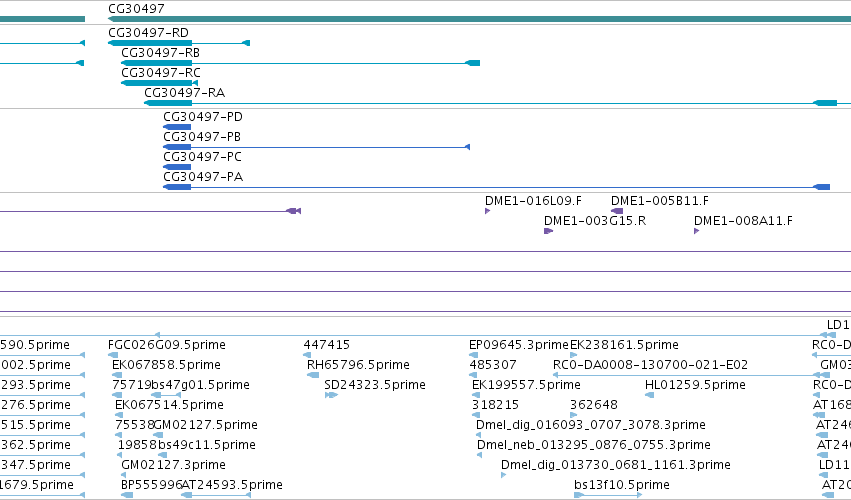Select Dmel_dig_013730_0681_1161.3prime label
This screenshot has height=500, width=851.
tap(615, 465)
